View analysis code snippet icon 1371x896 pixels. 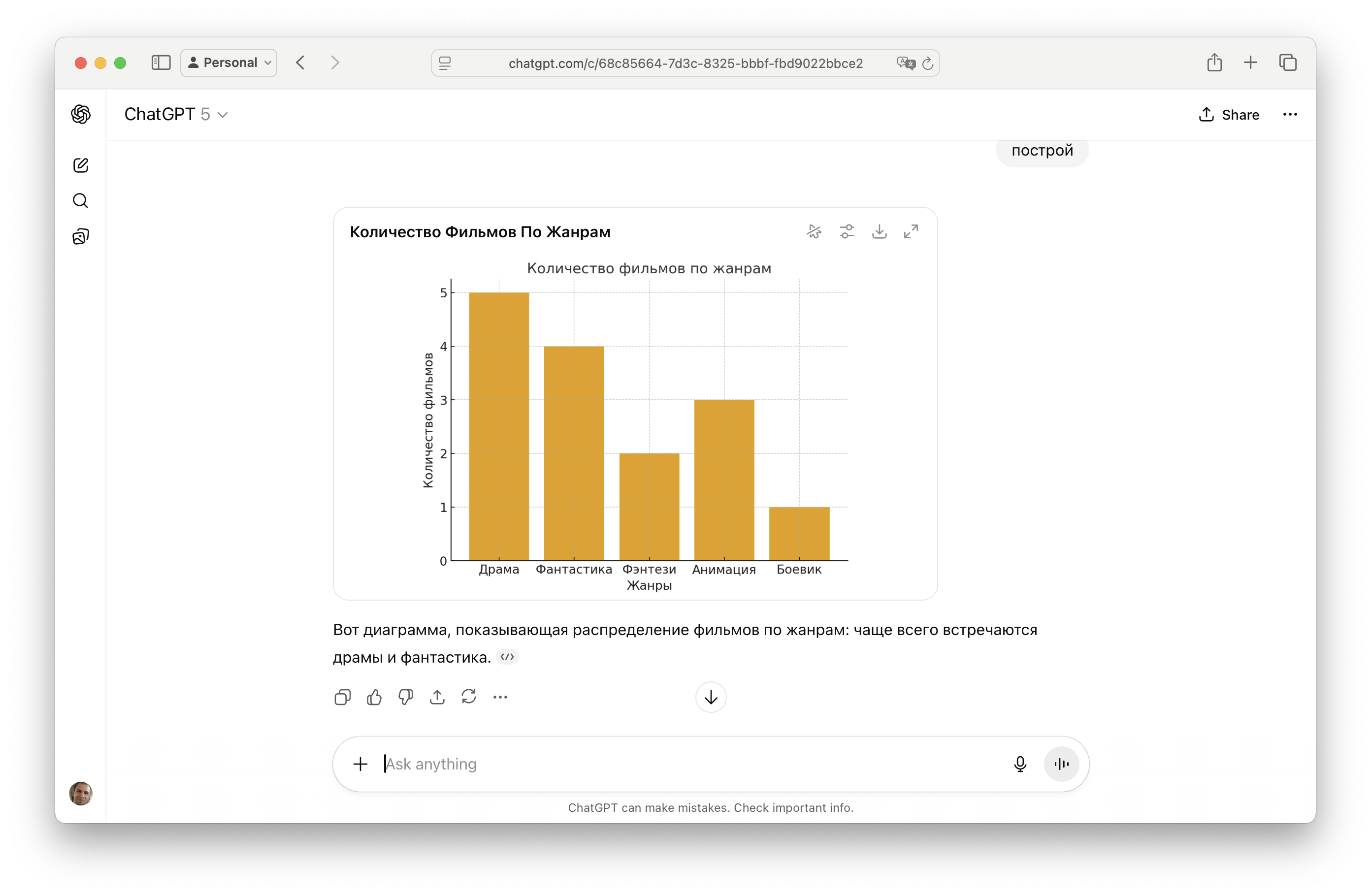[507, 657]
